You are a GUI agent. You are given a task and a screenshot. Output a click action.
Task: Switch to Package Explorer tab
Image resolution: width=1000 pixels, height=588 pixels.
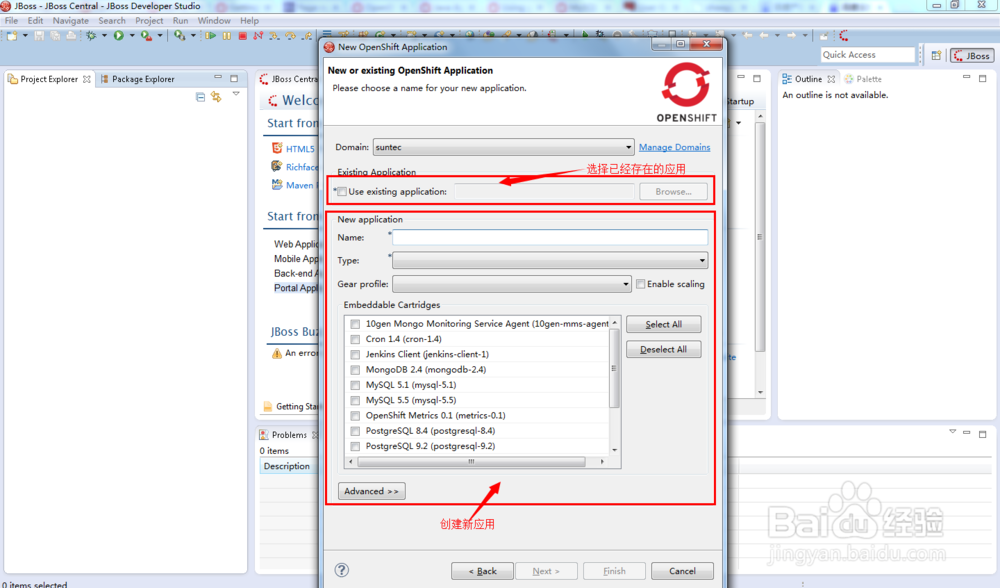(x=138, y=79)
